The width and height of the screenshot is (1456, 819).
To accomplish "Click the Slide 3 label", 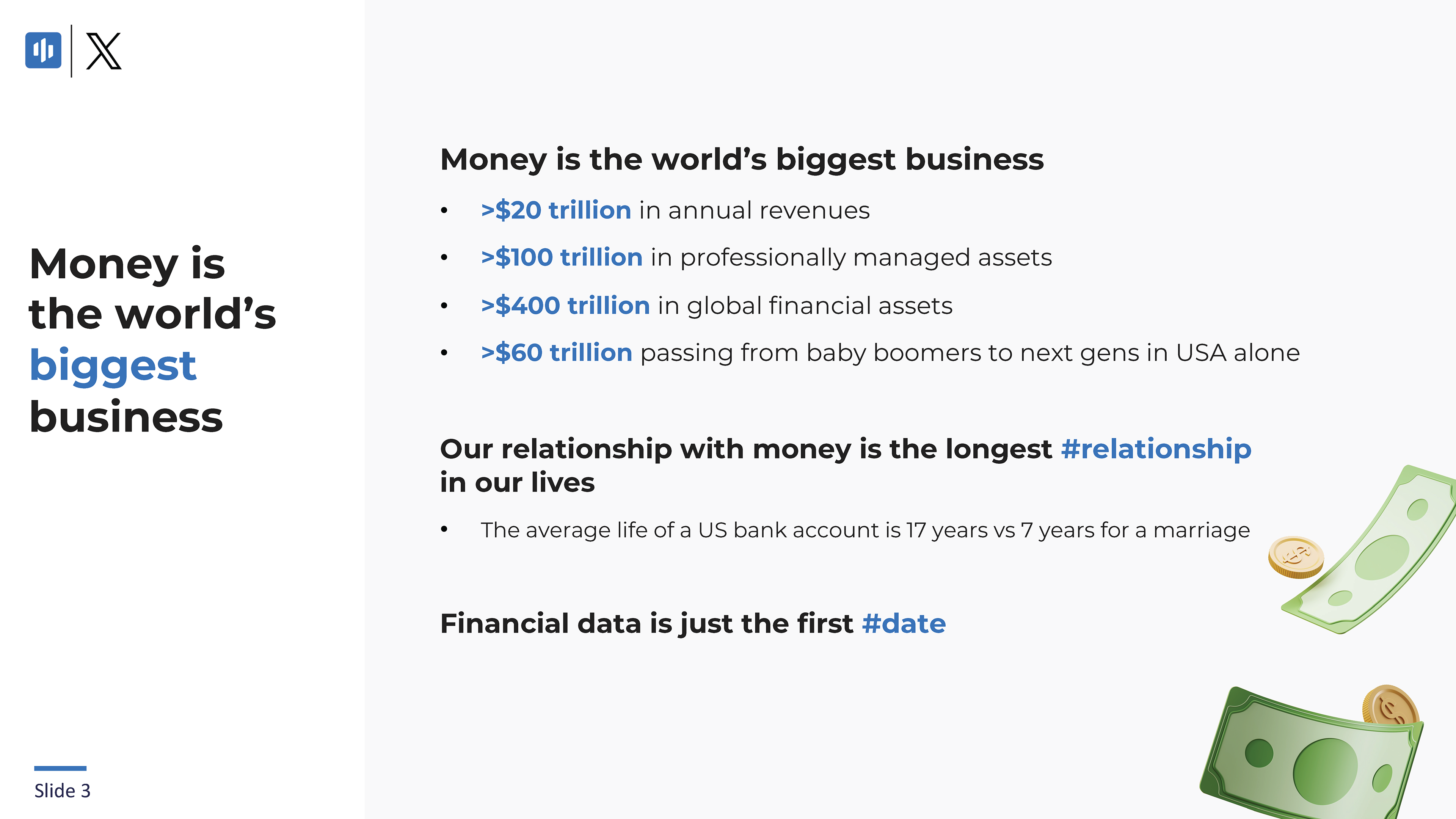I will 62,791.
